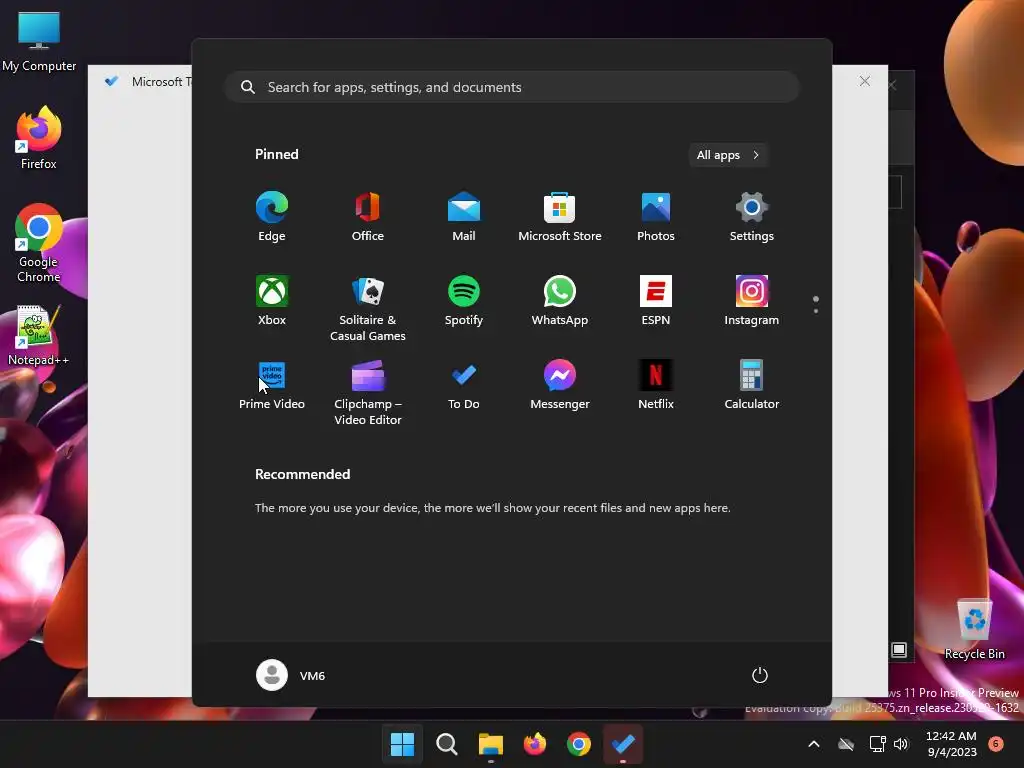This screenshot has width=1024, height=768.
Task: Expand the All apps list
Action: (x=728, y=155)
